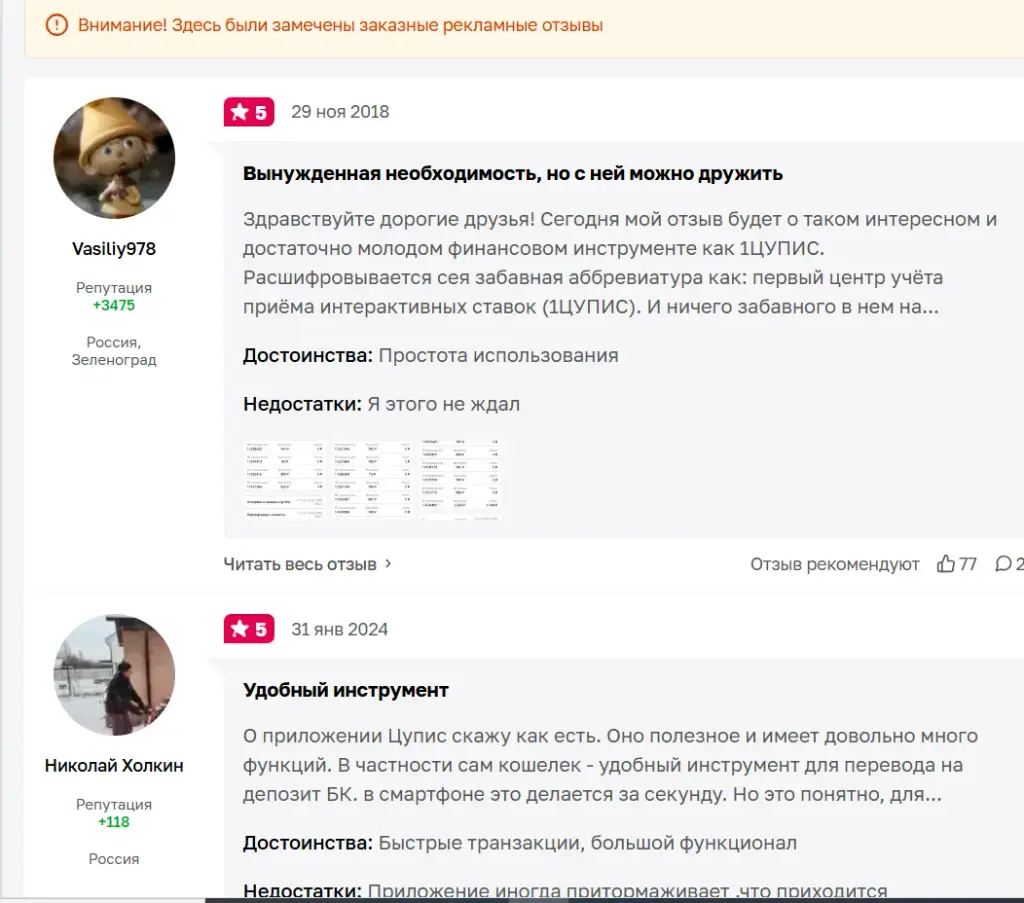Click 'Отзыв рекомендуют' text
1024x903 pixels.
pyautogui.click(x=835, y=564)
